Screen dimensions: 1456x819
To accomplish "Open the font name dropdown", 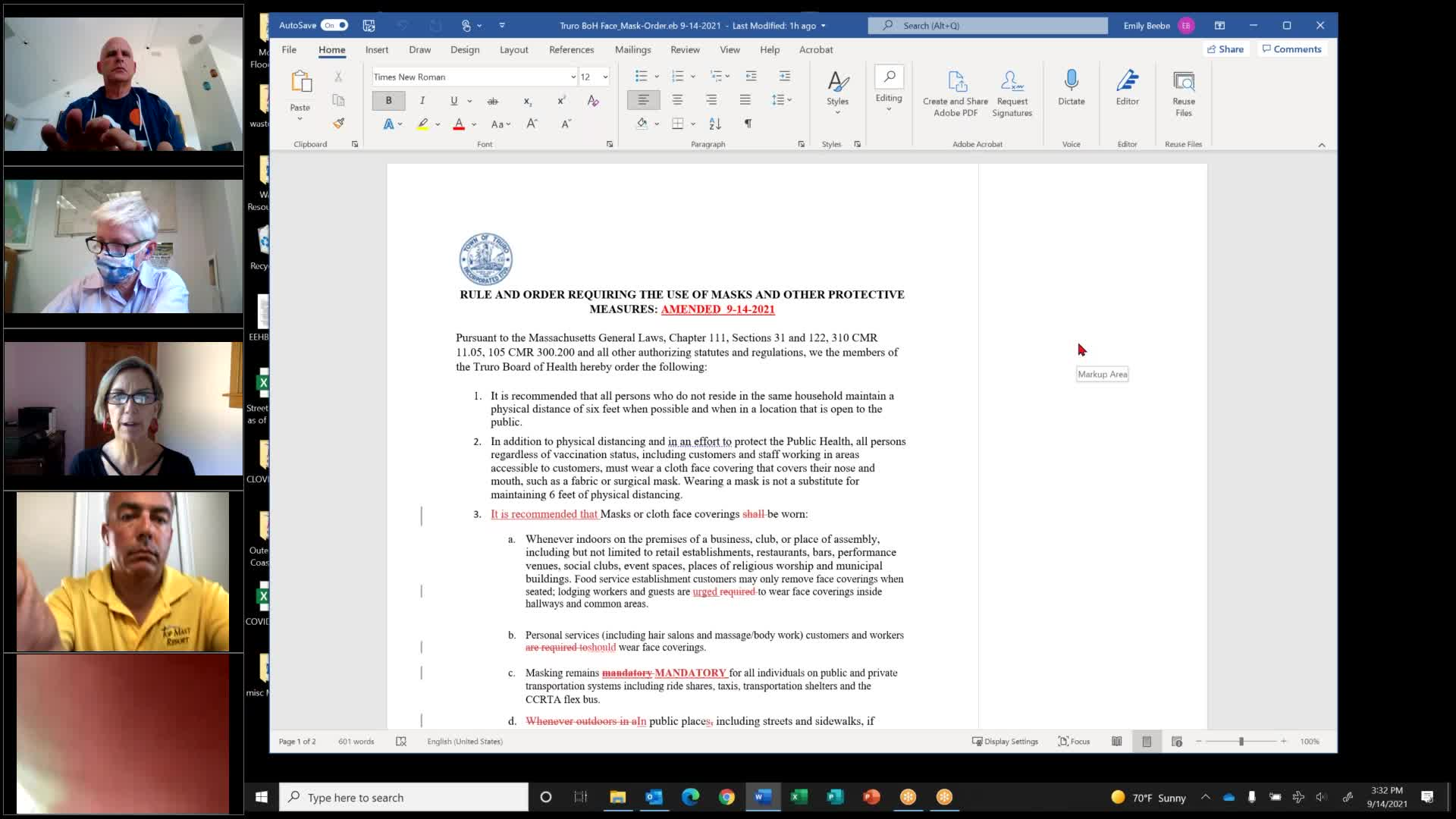I will tap(573, 77).
